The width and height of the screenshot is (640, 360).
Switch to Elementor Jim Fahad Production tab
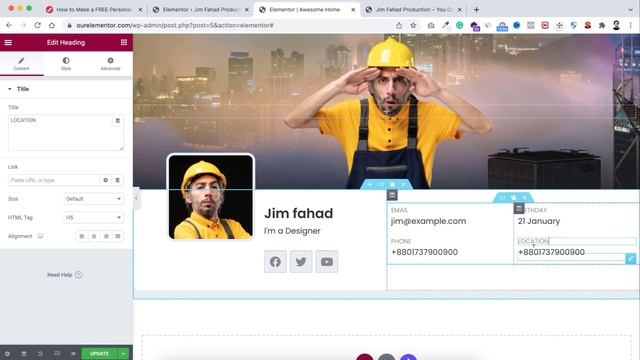point(200,9)
